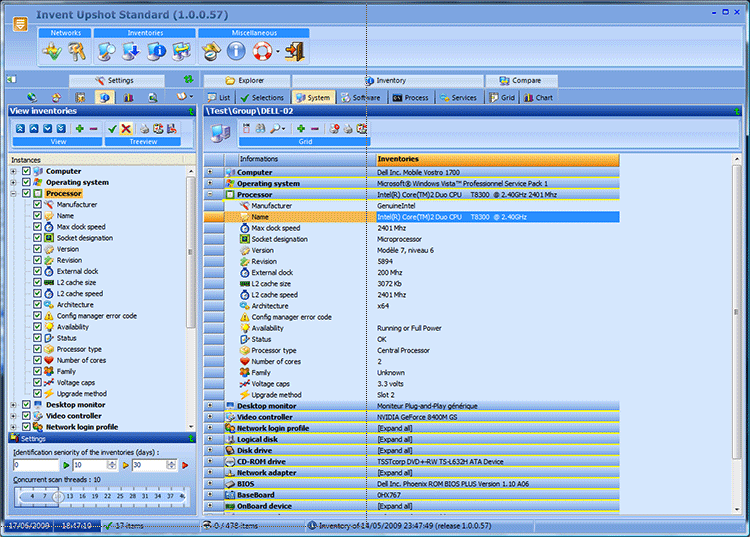Viewport: 750px width, 537px height.
Task: Select the house icon in left panel tabs
Action: click(x=56, y=98)
